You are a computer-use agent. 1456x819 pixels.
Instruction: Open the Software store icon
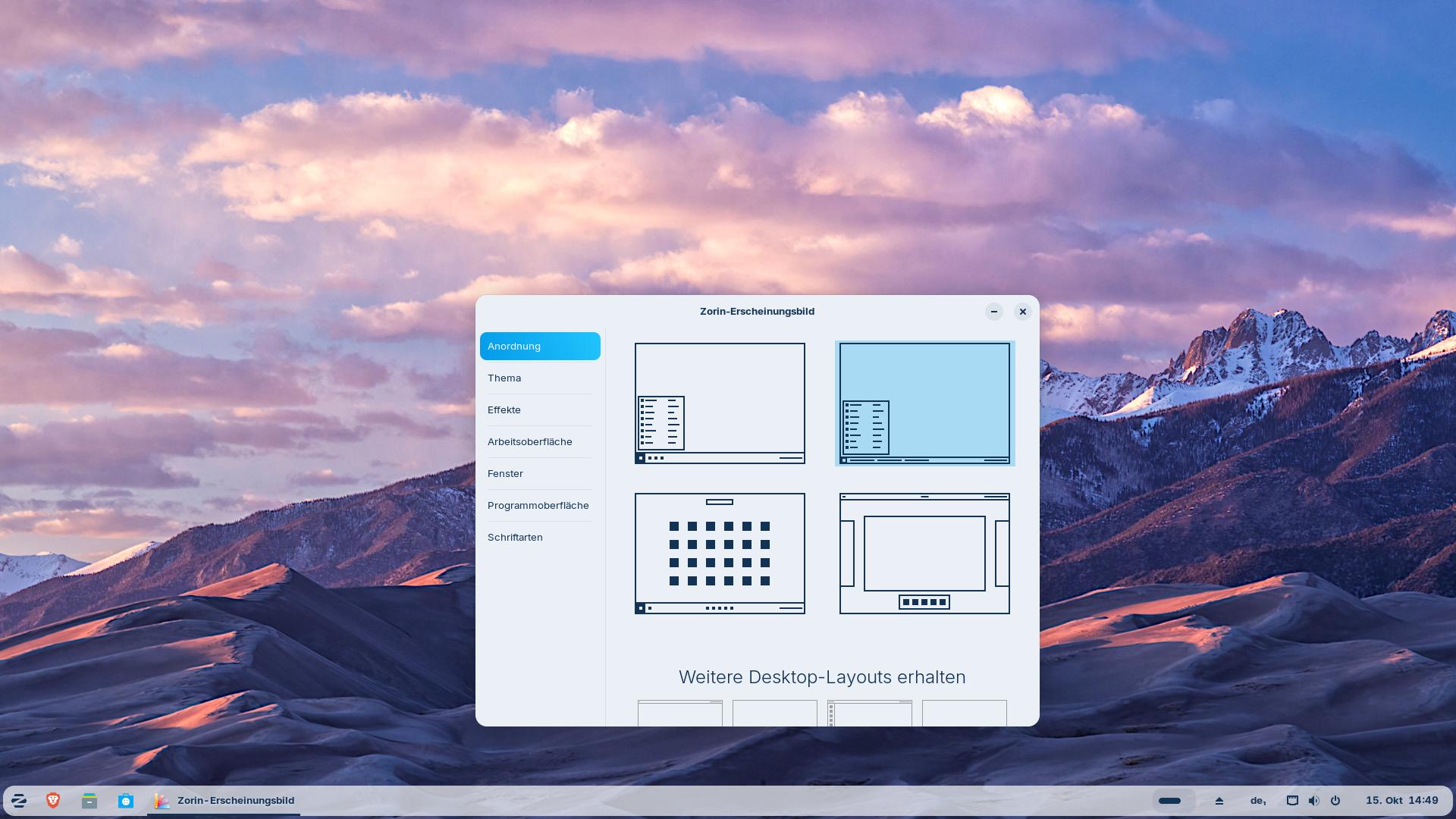coord(126,801)
